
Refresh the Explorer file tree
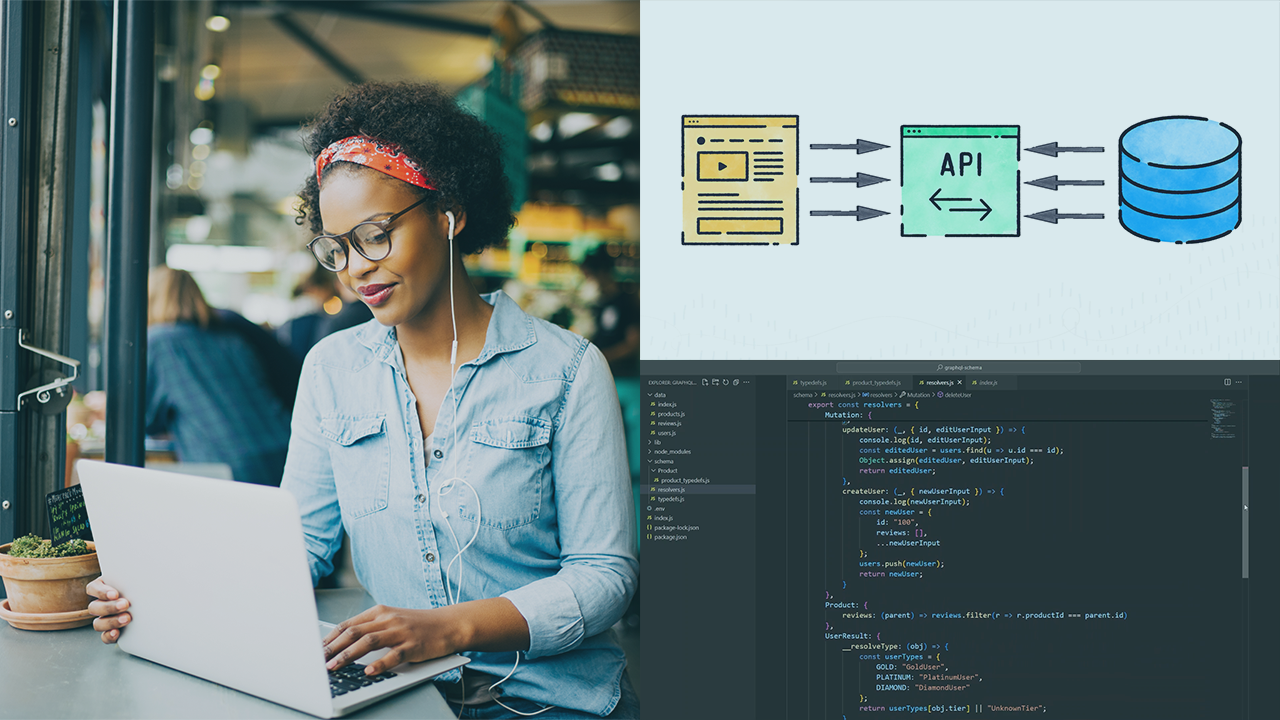[725, 382]
